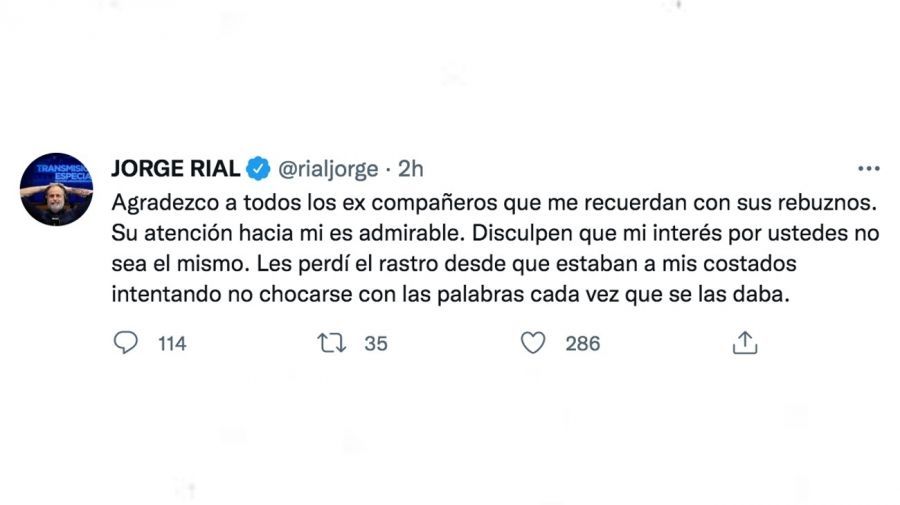Open Jorge Rial's profile picture
This screenshot has height=505, width=900.
click(x=56, y=189)
